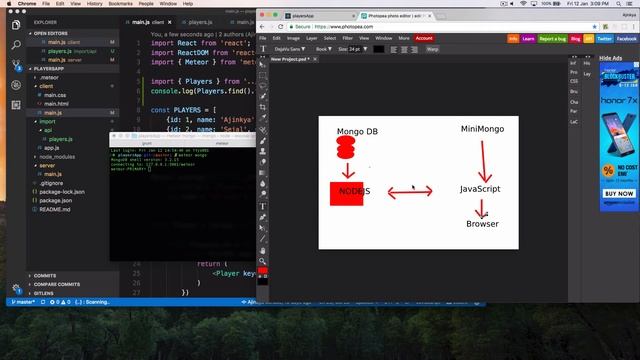Choose the Path Select tool in Photopea
The image size is (640, 360).
(262, 228)
